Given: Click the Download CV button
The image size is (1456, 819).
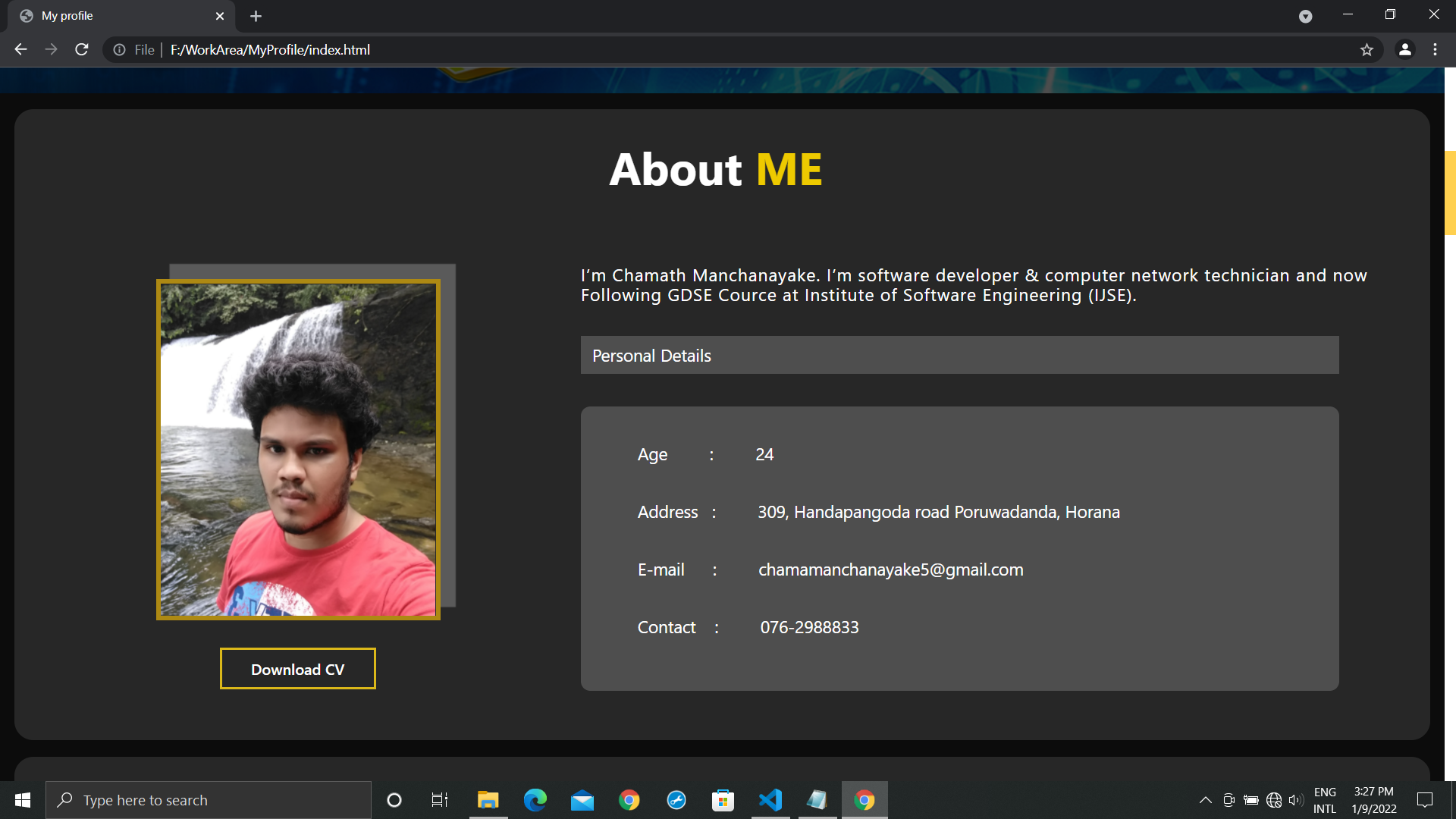Looking at the screenshot, I should click(297, 669).
